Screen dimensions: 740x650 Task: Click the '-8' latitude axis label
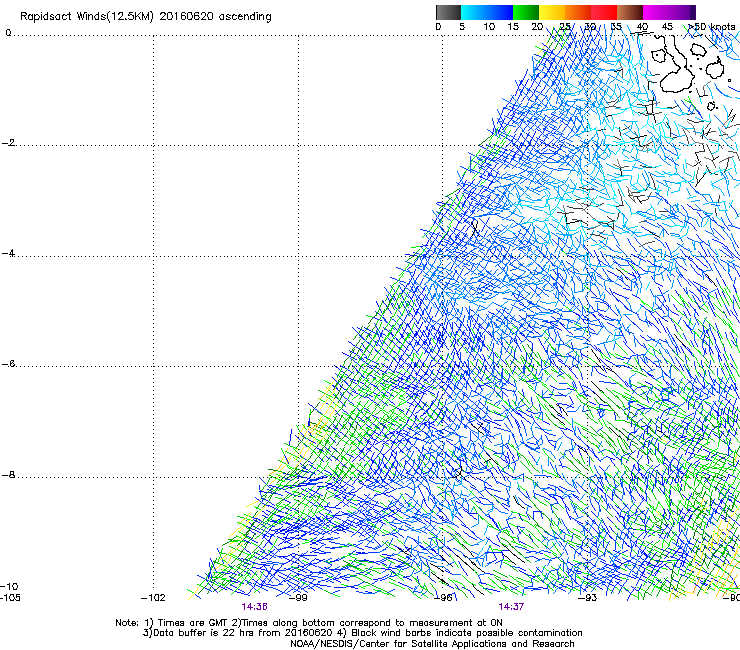click(8, 475)
